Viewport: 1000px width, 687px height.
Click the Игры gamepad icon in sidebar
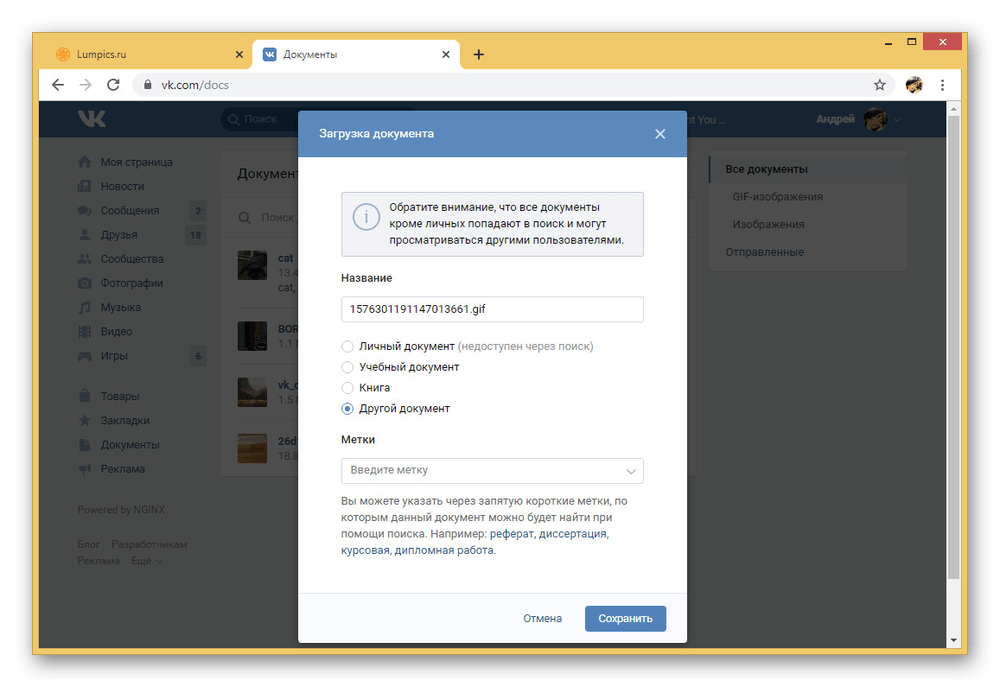(x=84, y=356)
